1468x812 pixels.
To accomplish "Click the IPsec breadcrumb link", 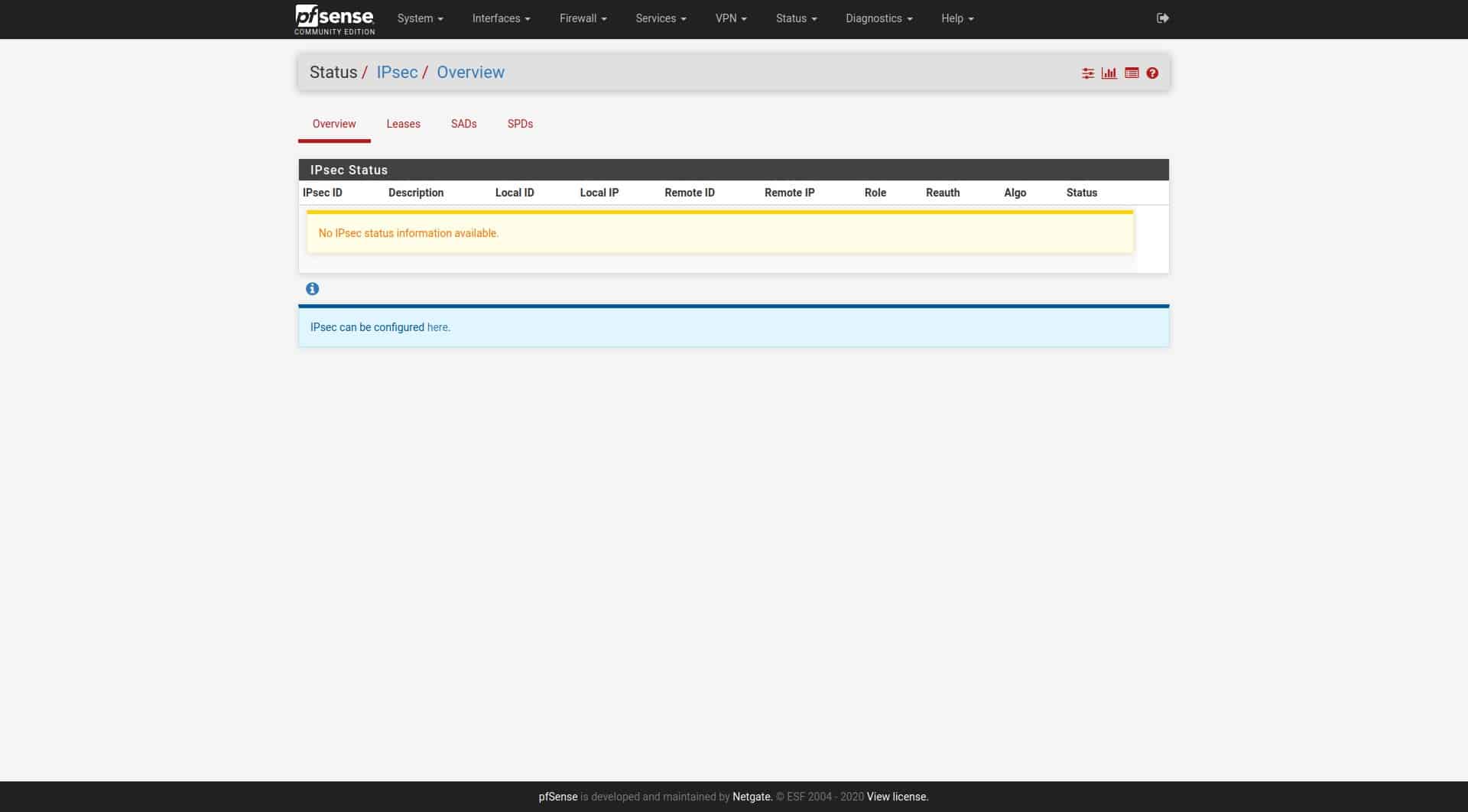I will click(x=397, y=73).
